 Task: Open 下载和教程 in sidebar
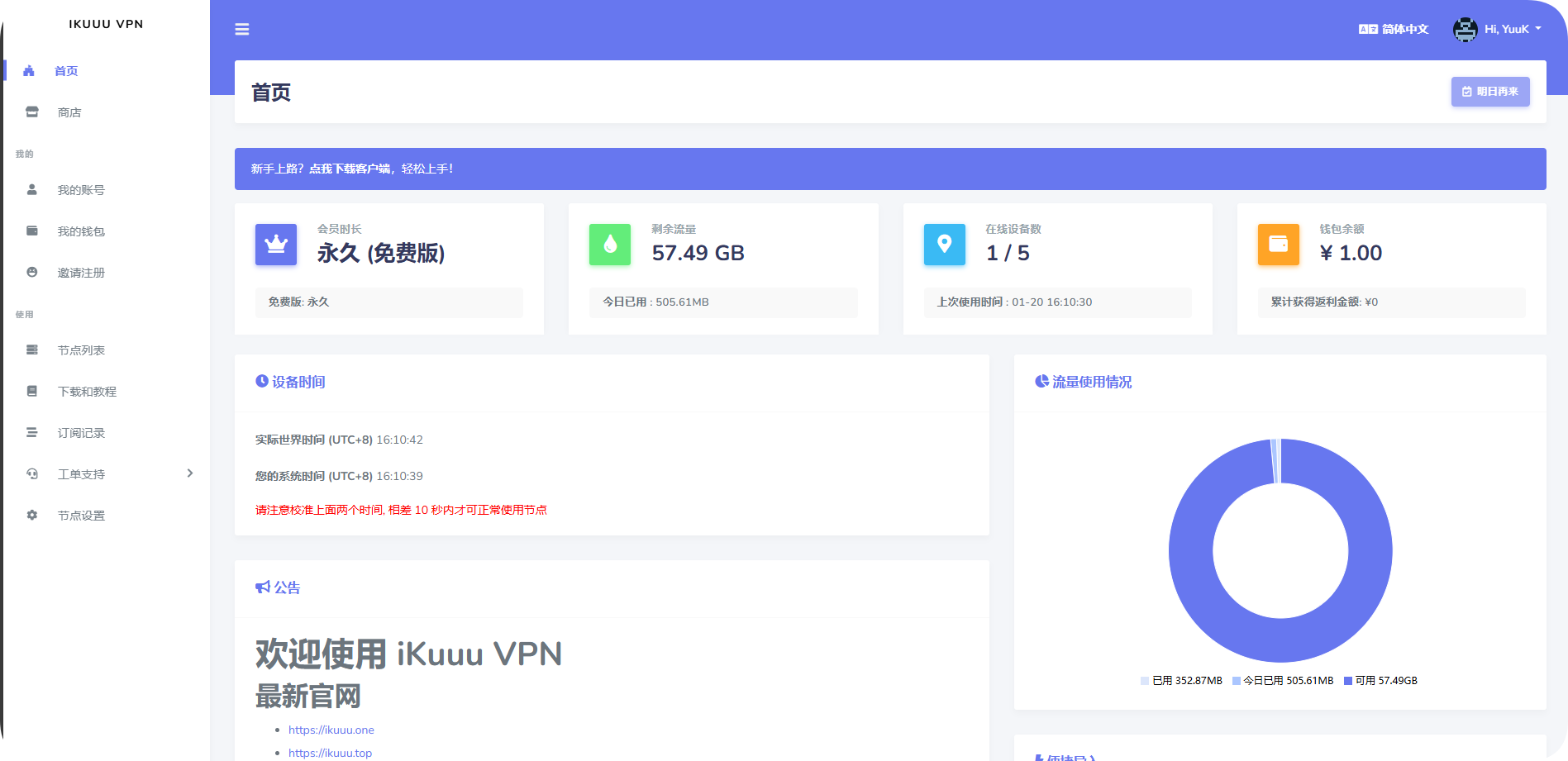click(87, 392)
